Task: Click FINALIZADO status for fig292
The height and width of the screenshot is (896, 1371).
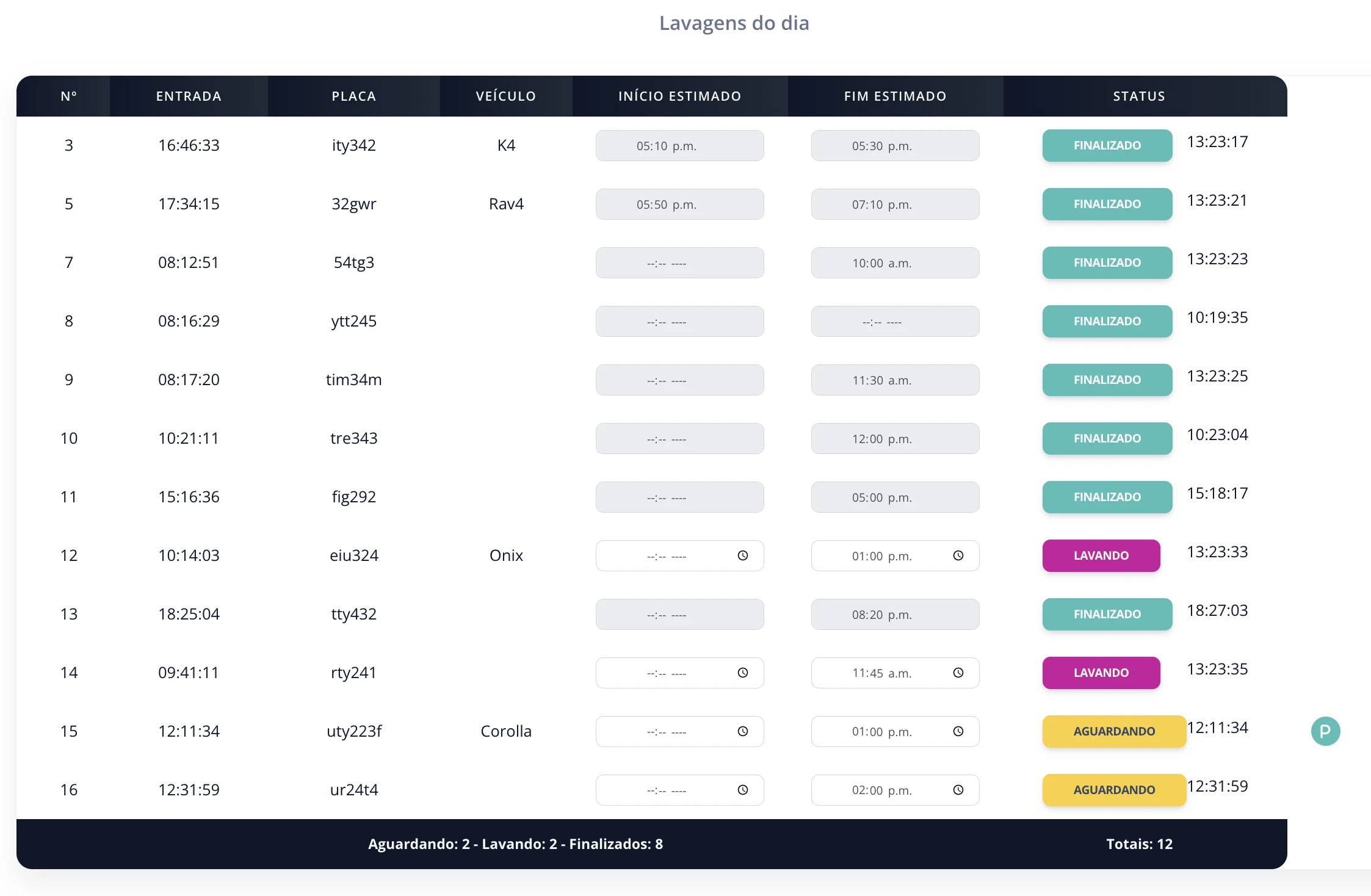Action: pyautogui.click(x=1107, y=497)
